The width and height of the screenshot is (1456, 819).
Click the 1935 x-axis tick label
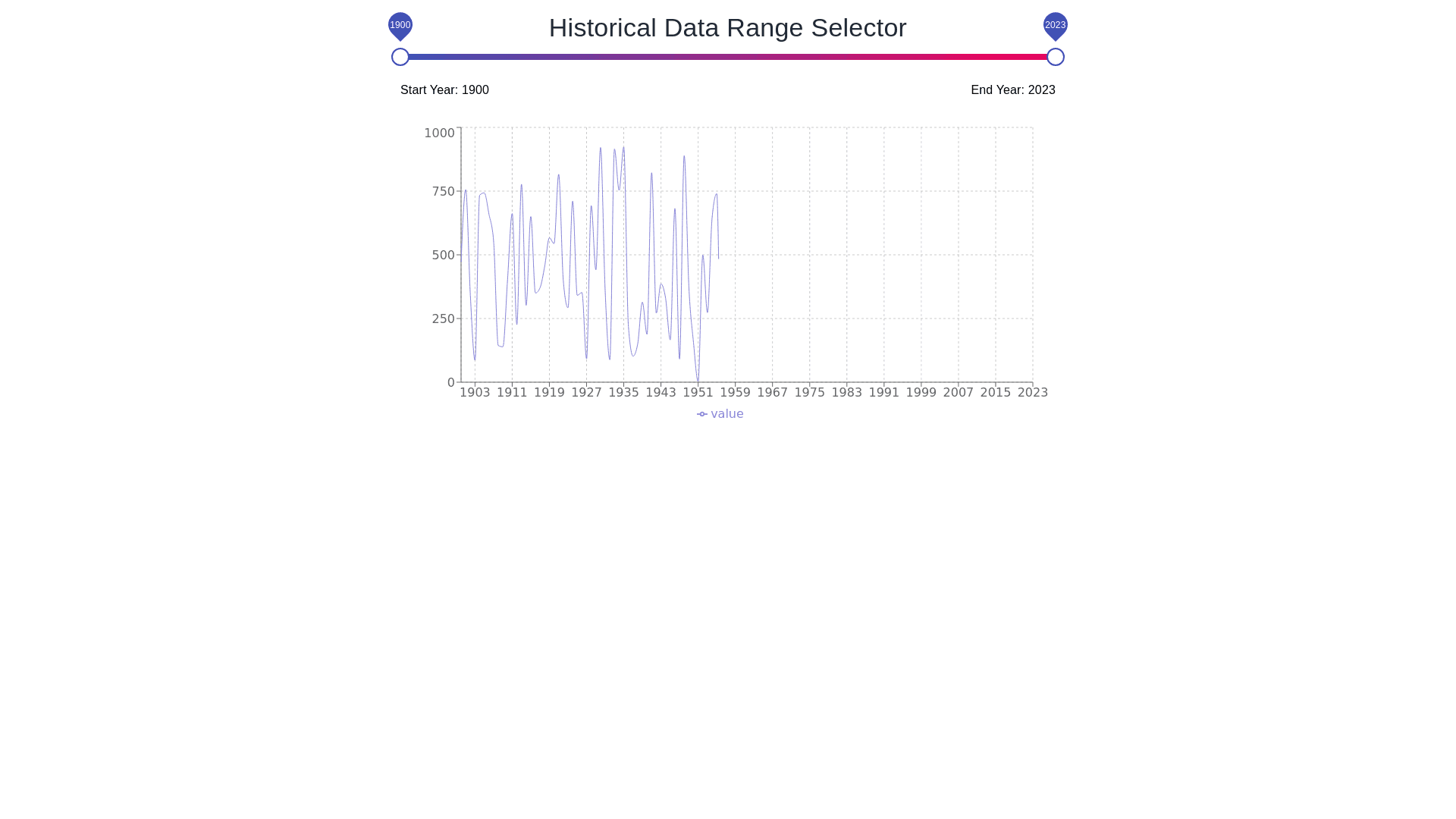[x=623, y=393]
